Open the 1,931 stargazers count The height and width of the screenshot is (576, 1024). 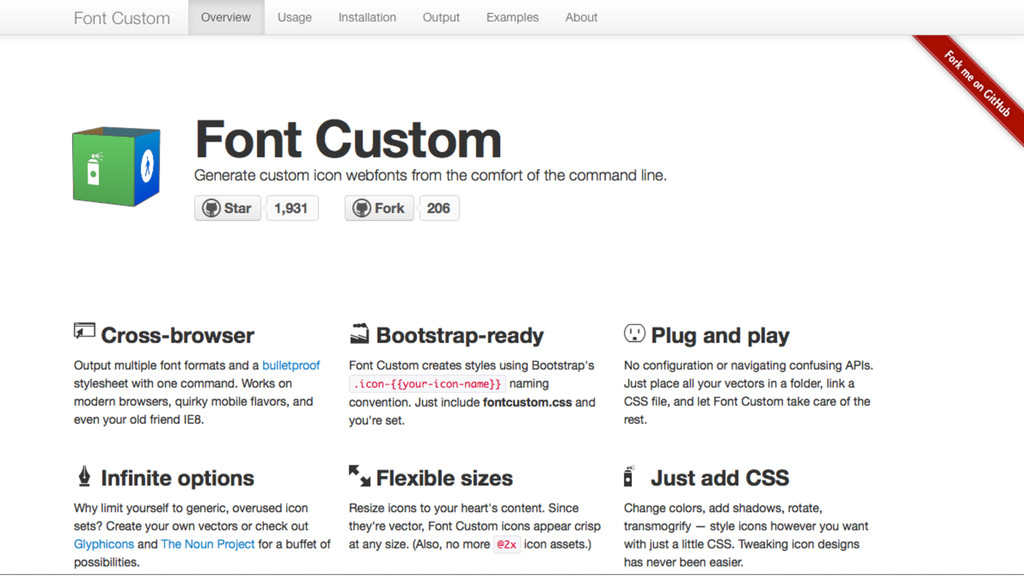[x=291, y=208]
